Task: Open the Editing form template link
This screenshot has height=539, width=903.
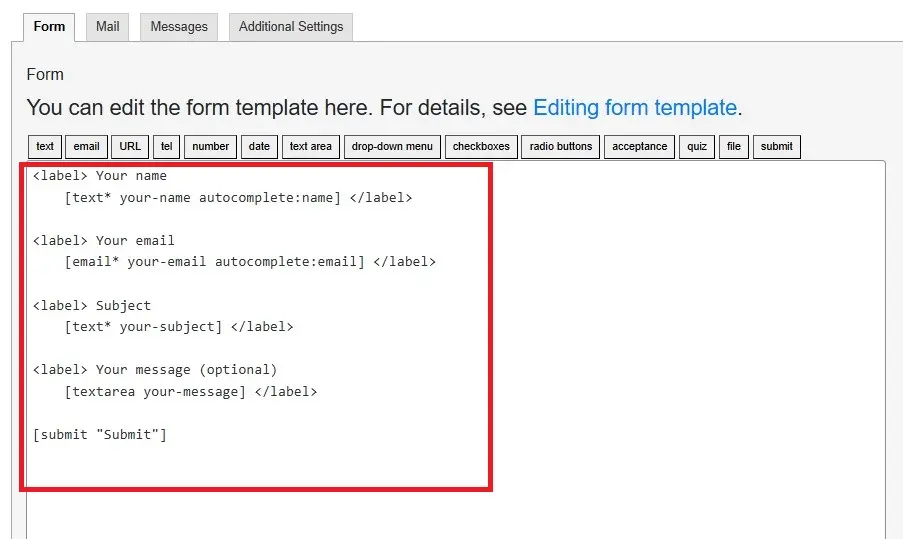Action: 635,108
